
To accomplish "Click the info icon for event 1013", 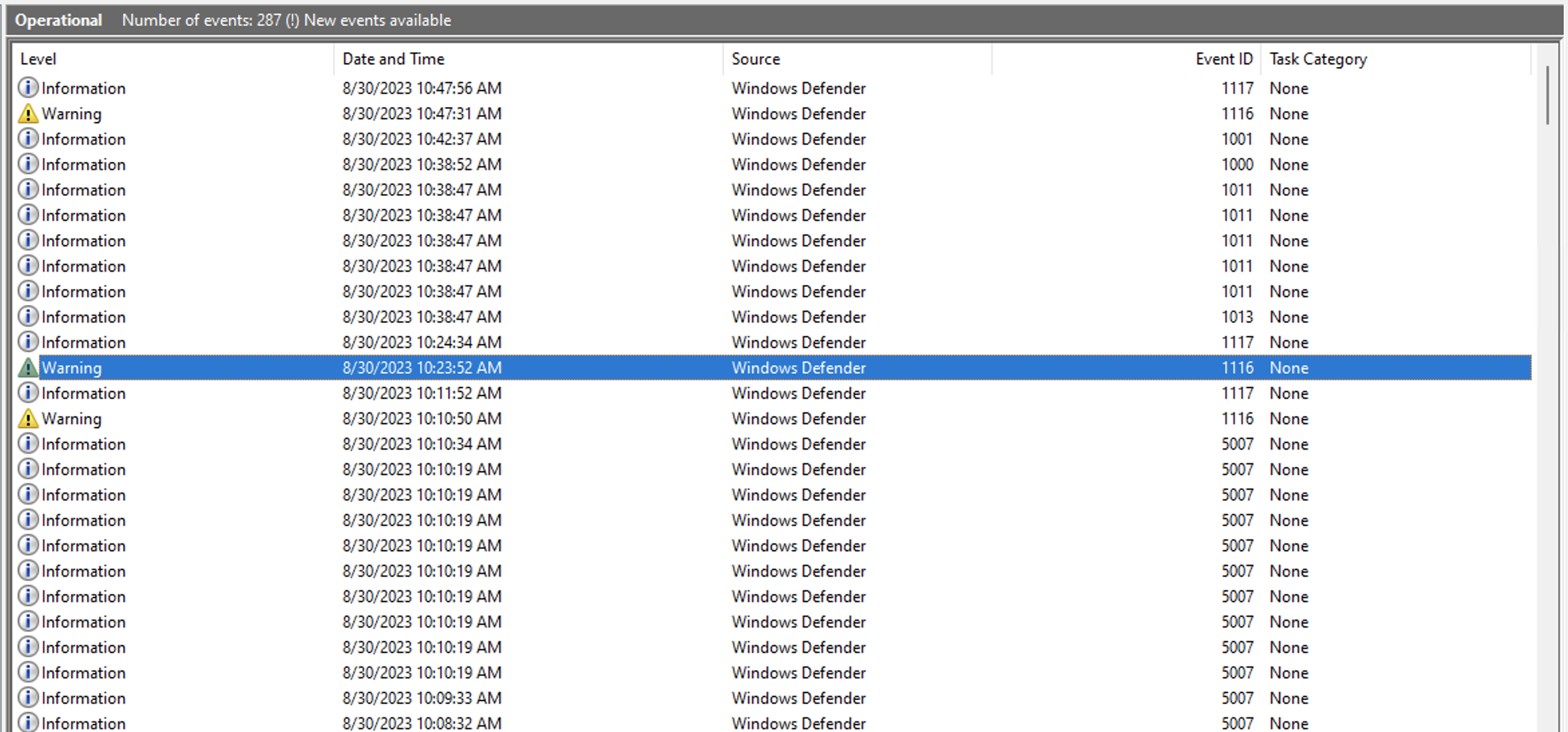I will tap(27, 316).
